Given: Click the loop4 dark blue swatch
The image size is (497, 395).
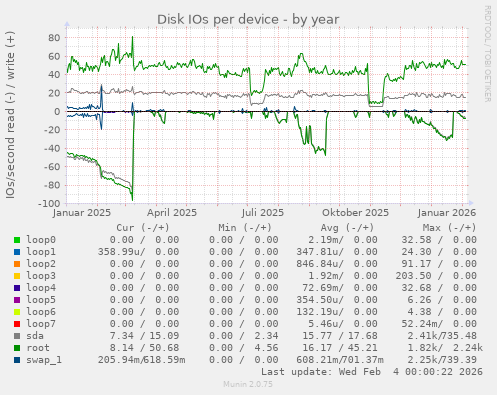Looking at the screenshot, I should click(x=17, y=288).
